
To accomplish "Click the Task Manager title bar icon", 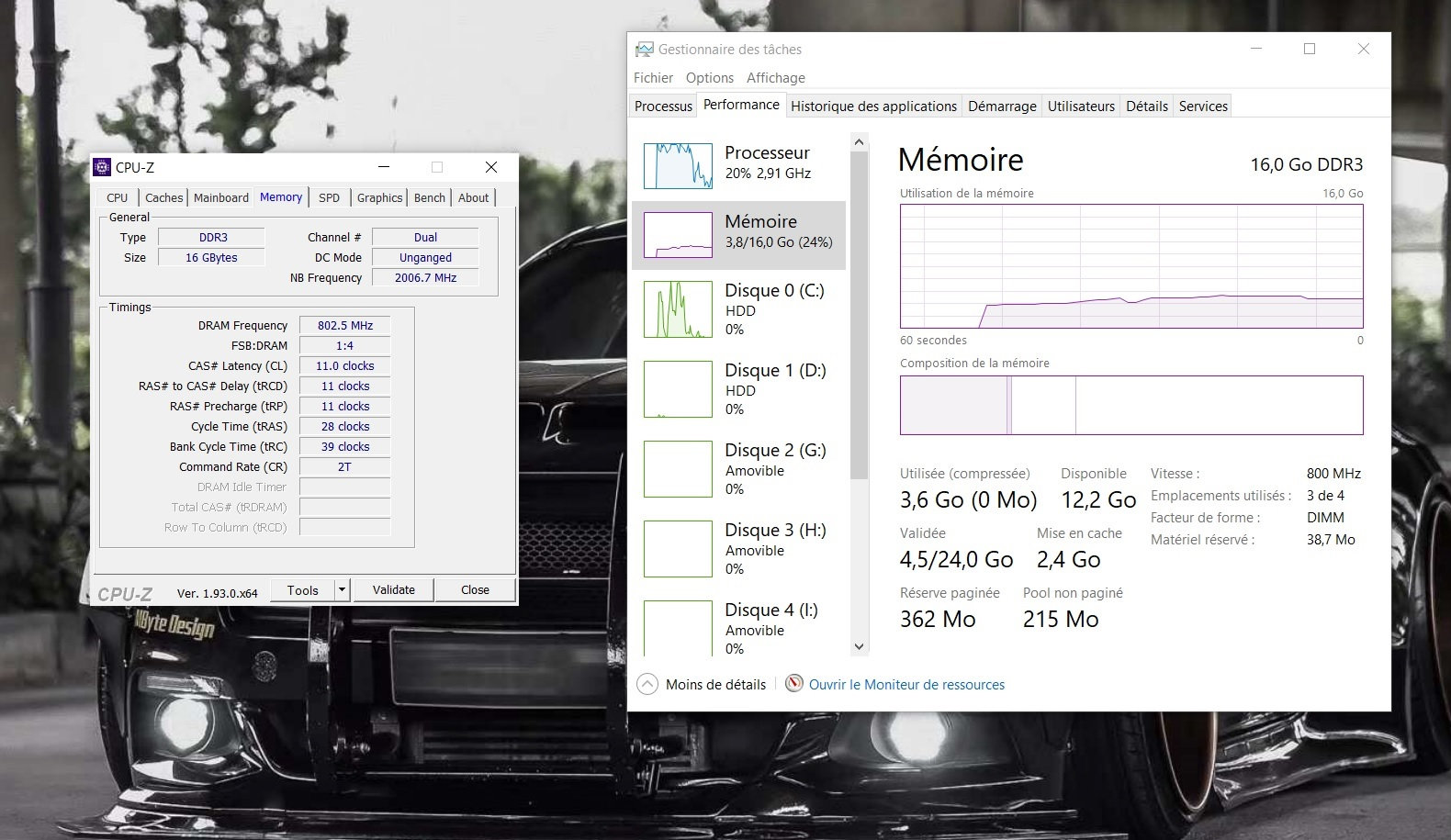I will (x=644, y=50).
